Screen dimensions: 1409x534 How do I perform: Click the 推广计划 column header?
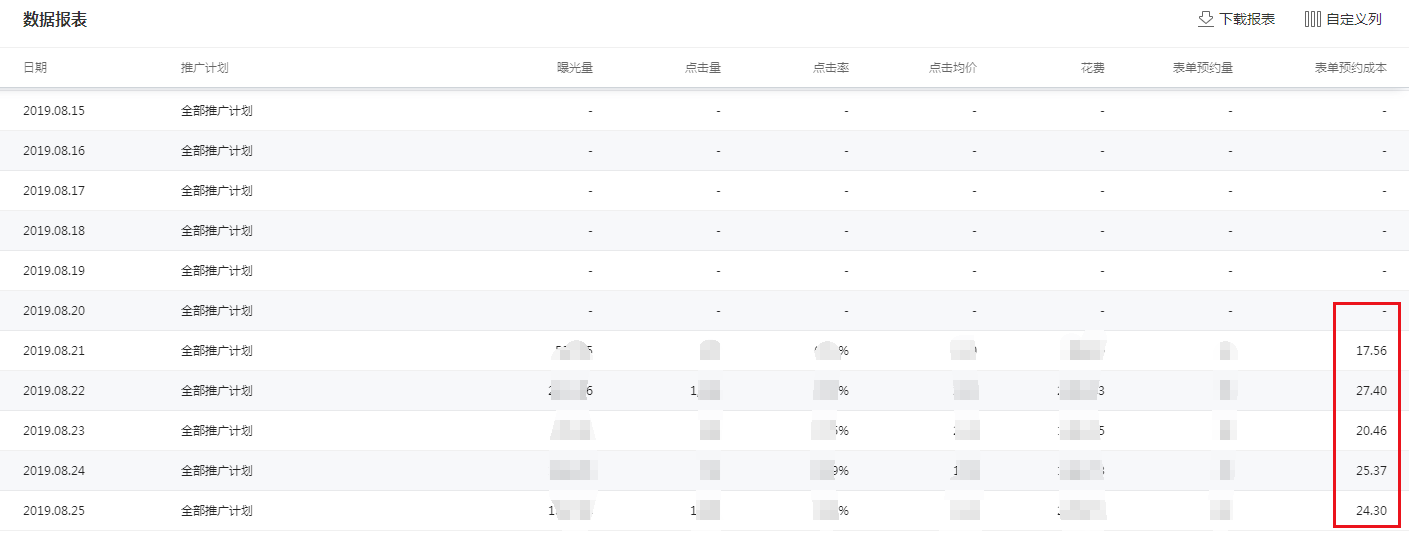(x=205, y=68)
